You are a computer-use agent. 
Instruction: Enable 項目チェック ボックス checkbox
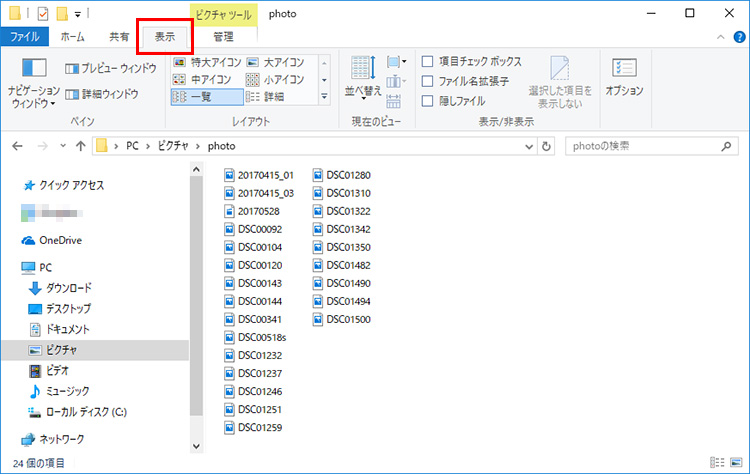pos(428,62)
